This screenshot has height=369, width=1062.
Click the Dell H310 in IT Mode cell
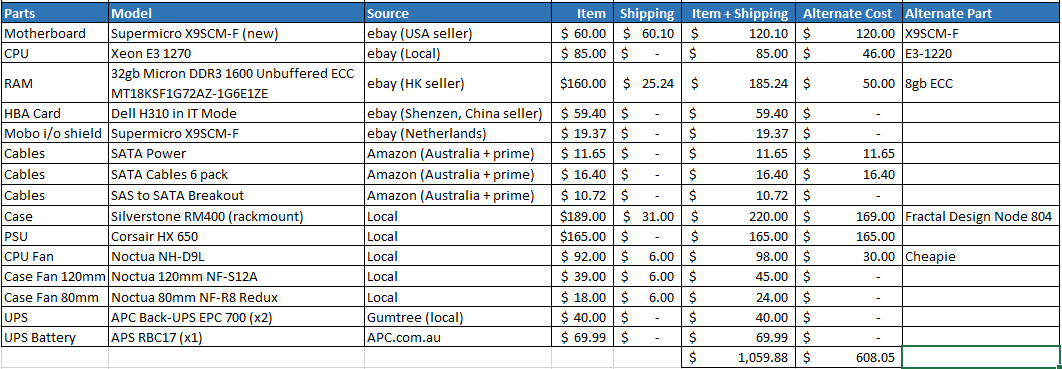(x=236, y=114)
